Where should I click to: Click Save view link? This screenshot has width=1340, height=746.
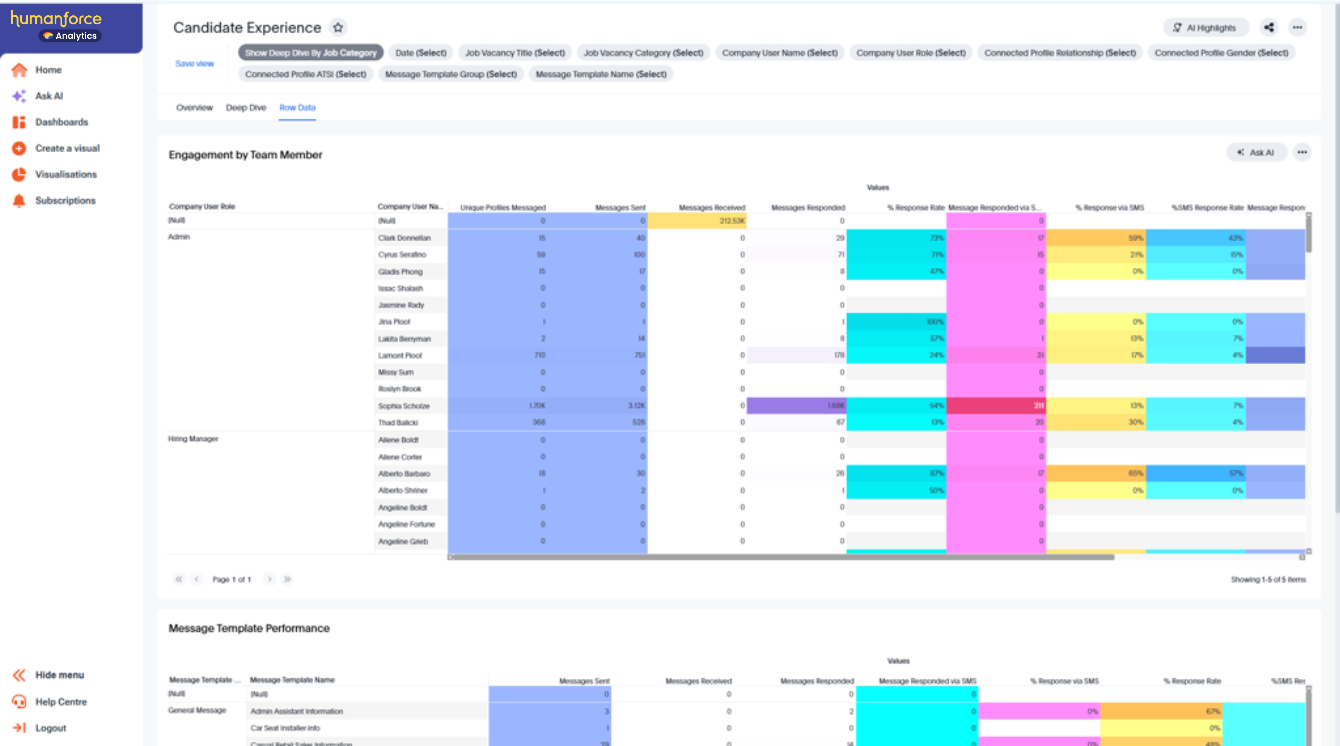click(195, 63)
